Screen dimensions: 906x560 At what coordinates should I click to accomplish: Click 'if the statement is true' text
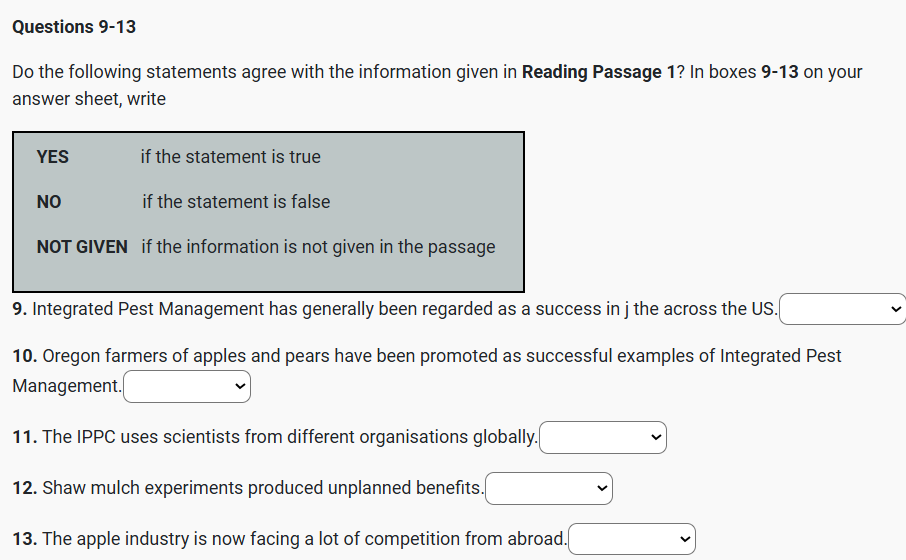[x=230, y=157]
